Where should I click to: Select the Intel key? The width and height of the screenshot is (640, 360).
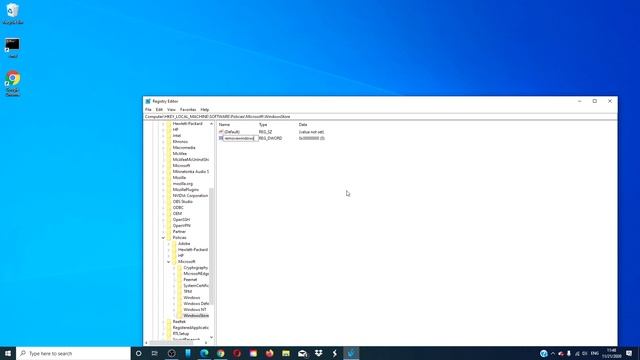177,136
